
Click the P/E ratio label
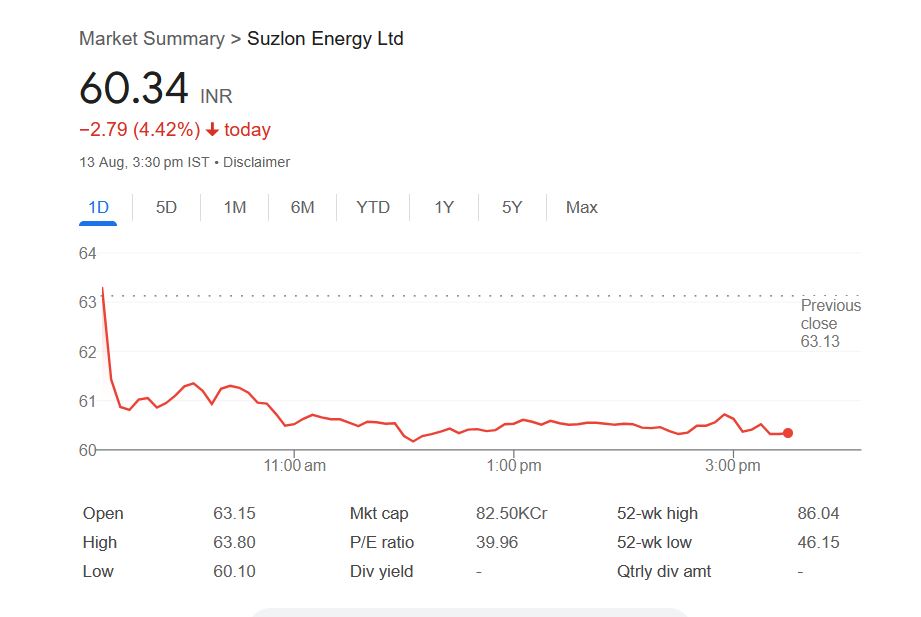pyautogui.click(x=381, y=543)
